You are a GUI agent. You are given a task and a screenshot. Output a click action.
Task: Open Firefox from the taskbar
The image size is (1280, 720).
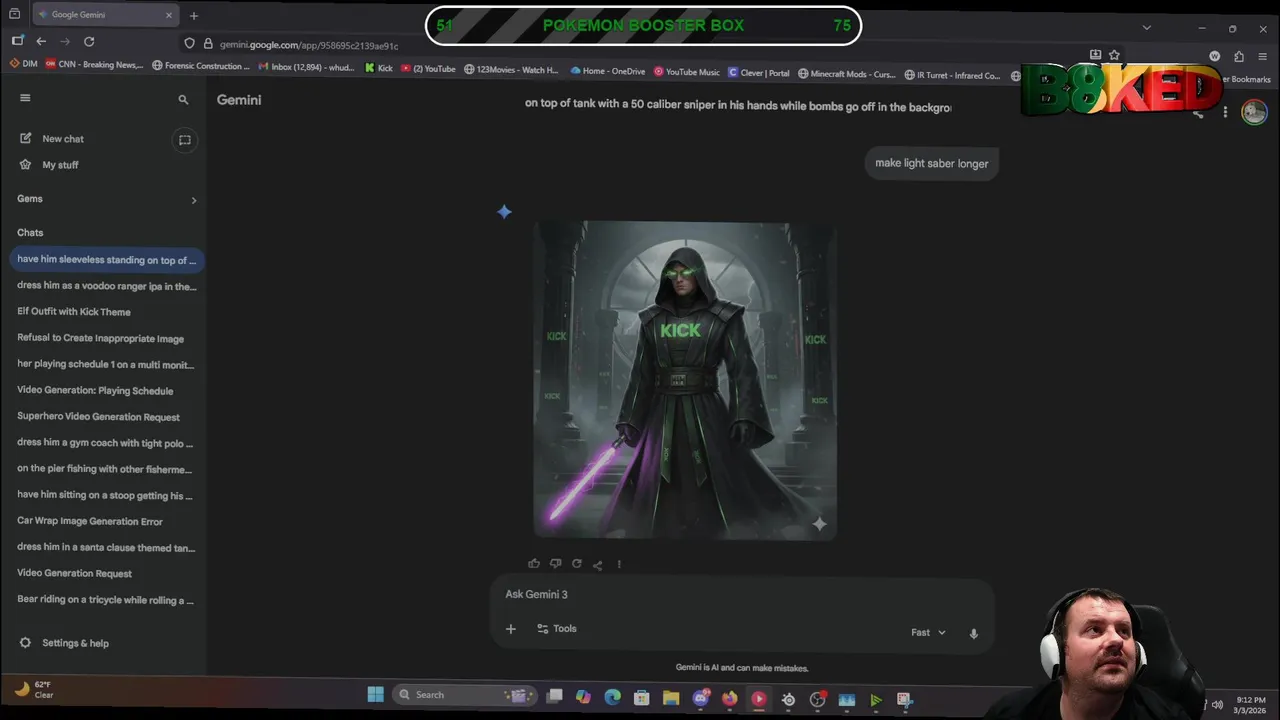tap(729, 698)
